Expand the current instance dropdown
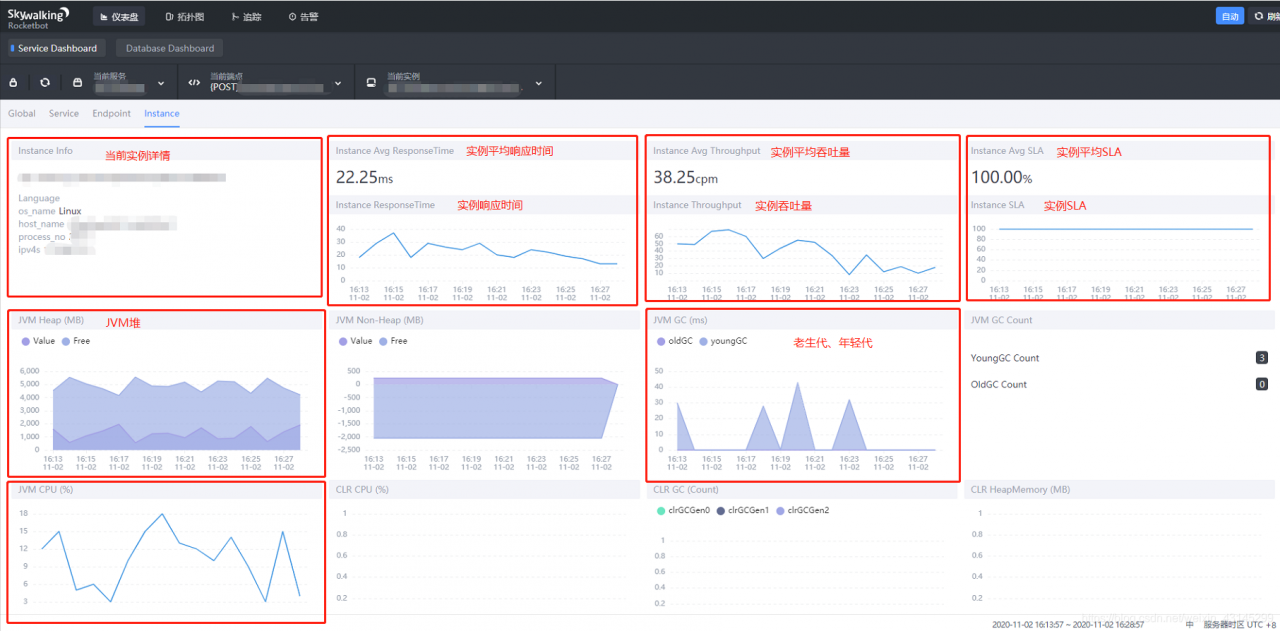 click(x=538, y=83)
